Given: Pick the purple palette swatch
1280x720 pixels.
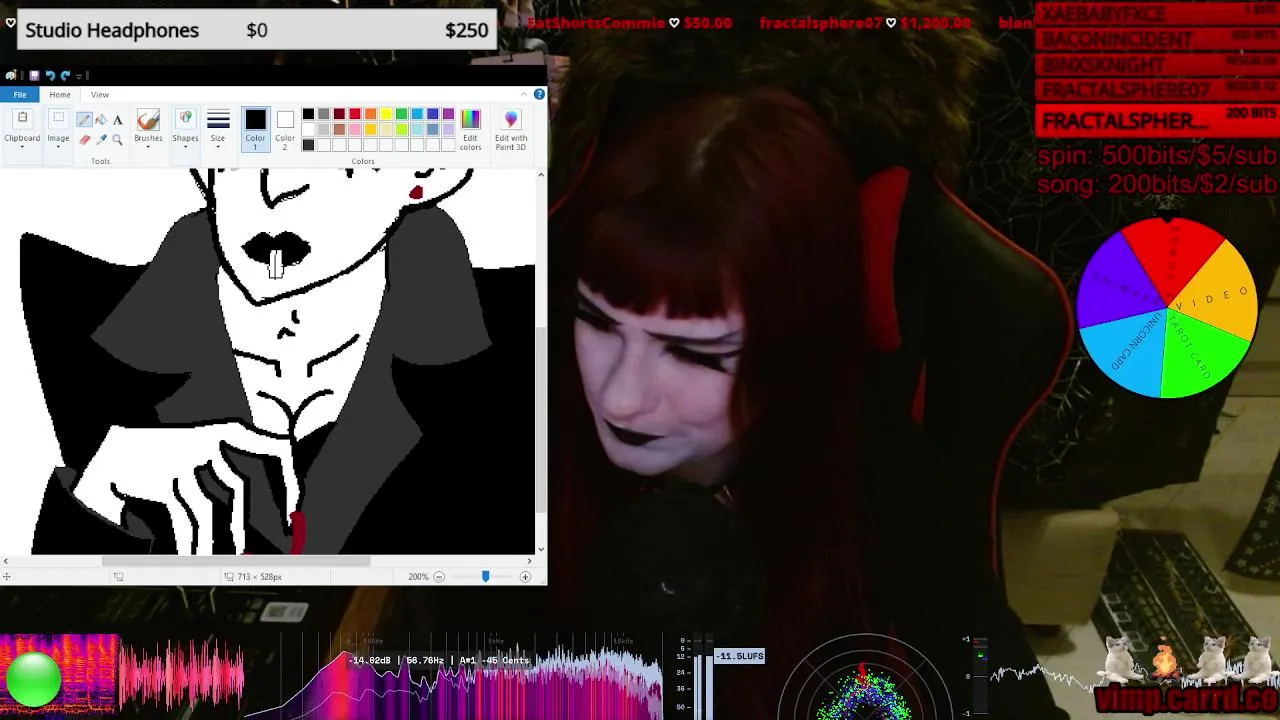Looking at the screenshot, I should pos(448,114).
